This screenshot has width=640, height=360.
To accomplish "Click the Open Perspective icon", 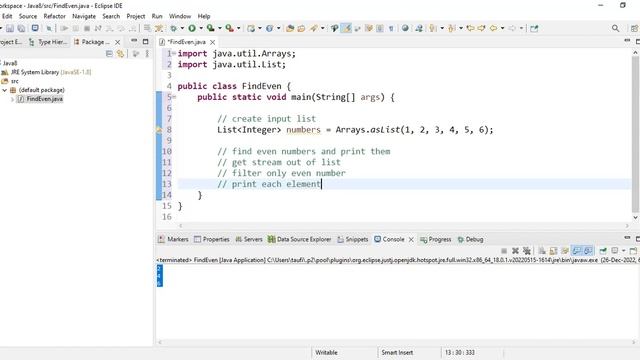I will [x=634, y=28].
